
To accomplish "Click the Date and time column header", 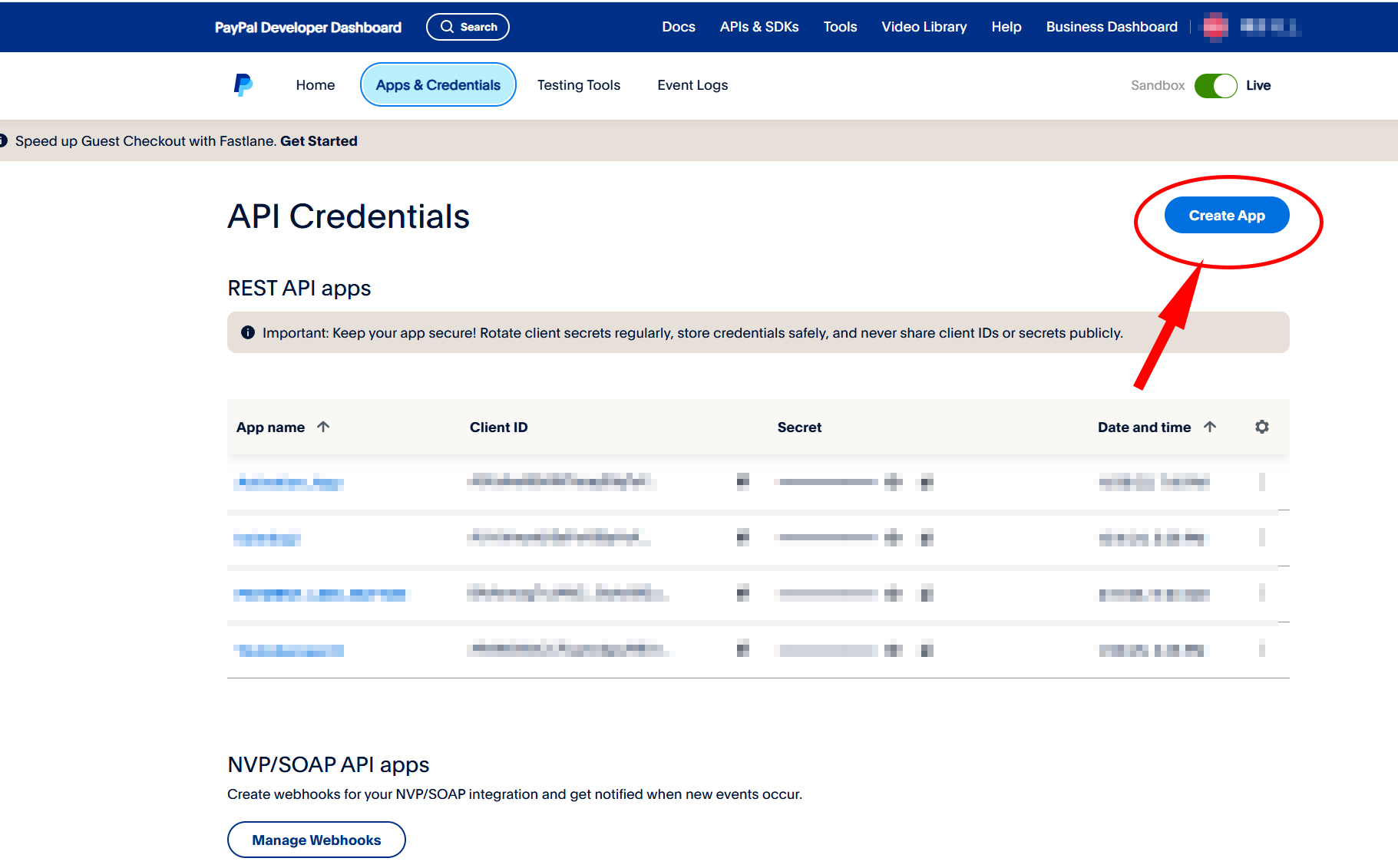I will pos(1144,427).
